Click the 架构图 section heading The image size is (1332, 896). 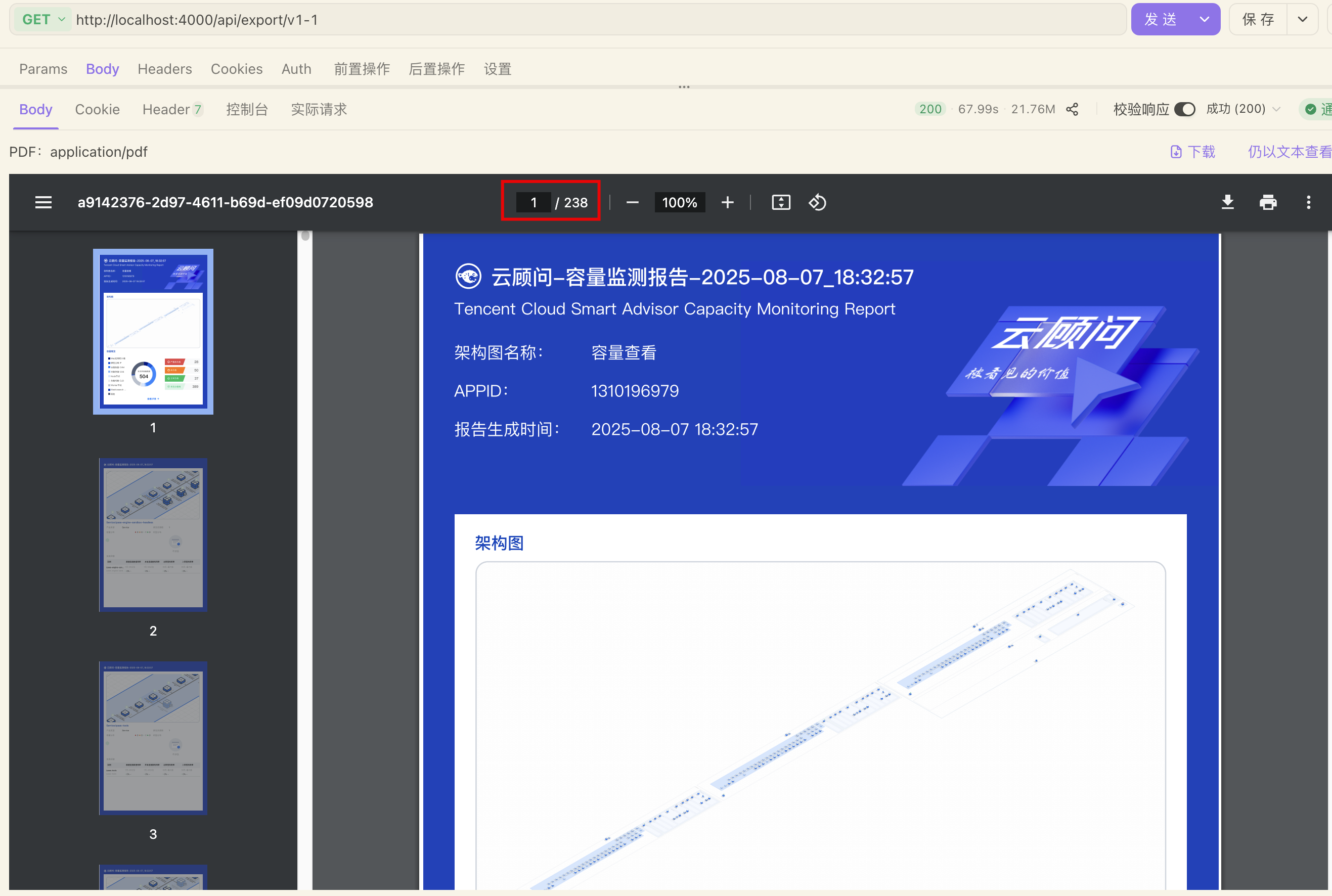point(499,543)
